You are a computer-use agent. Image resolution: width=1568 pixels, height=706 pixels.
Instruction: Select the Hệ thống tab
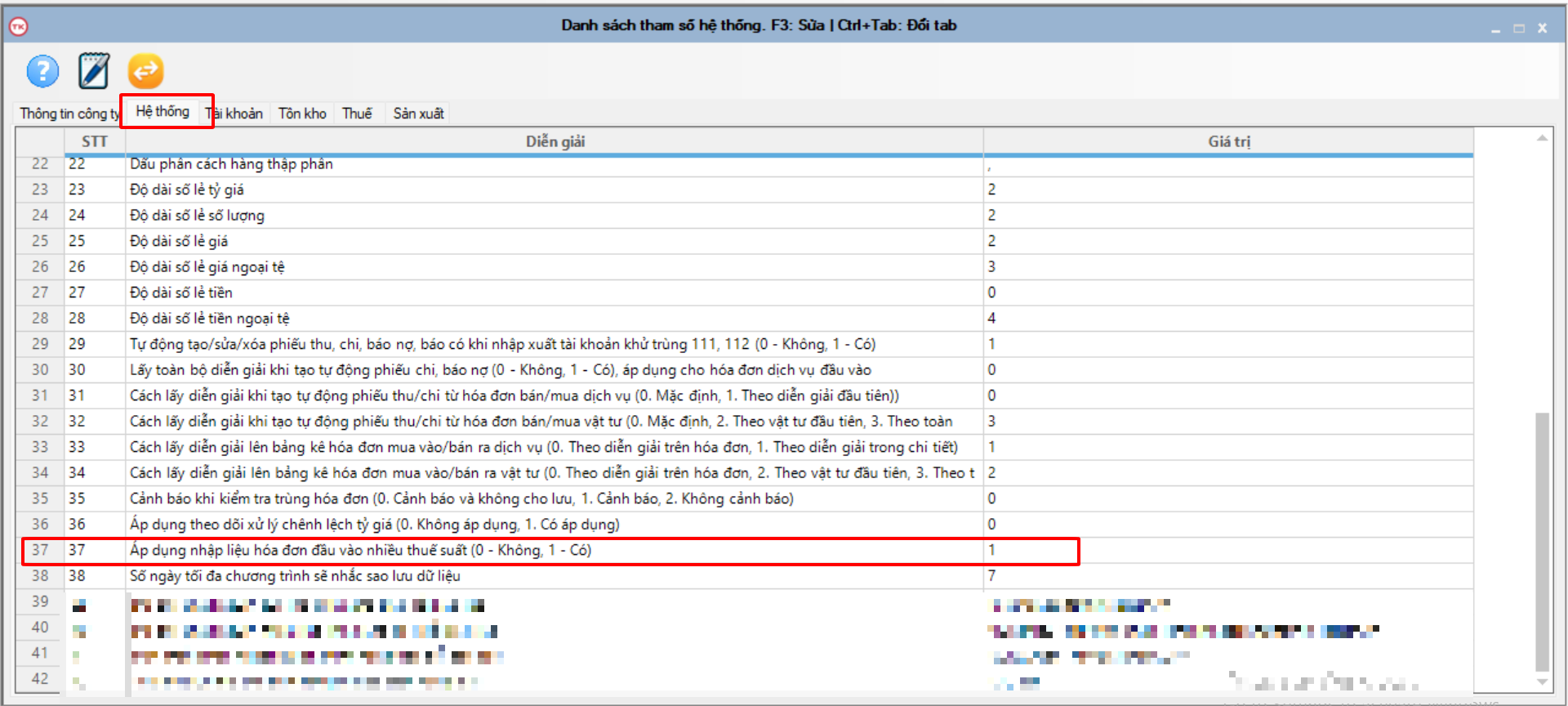point(163,112)
